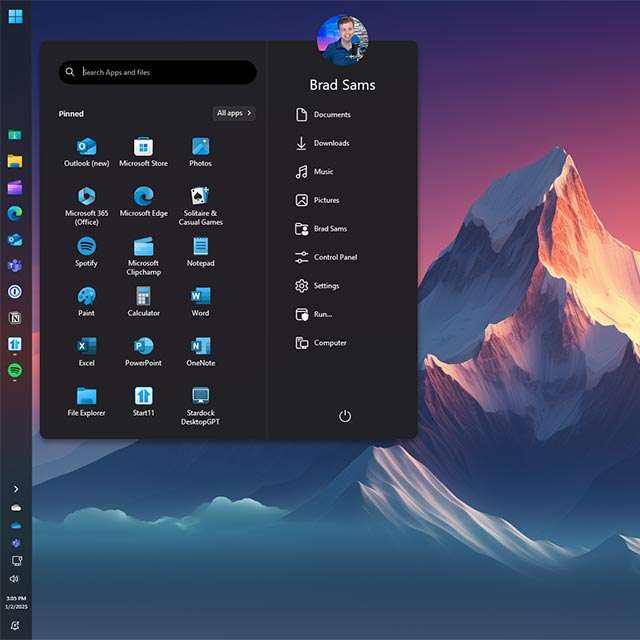Screen dimensions: 640x640
Task: Launch PowerPoint from pinned apps
Action: (143, 351)
